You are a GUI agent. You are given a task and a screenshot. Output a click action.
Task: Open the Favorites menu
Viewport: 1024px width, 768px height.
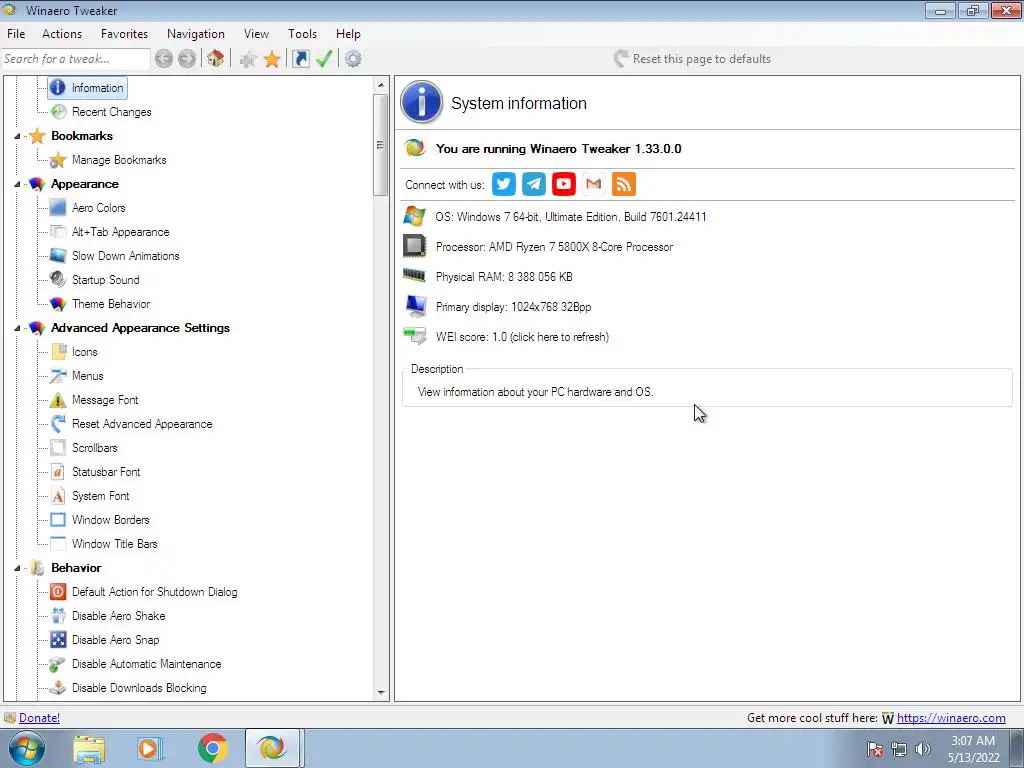(124, 34)
